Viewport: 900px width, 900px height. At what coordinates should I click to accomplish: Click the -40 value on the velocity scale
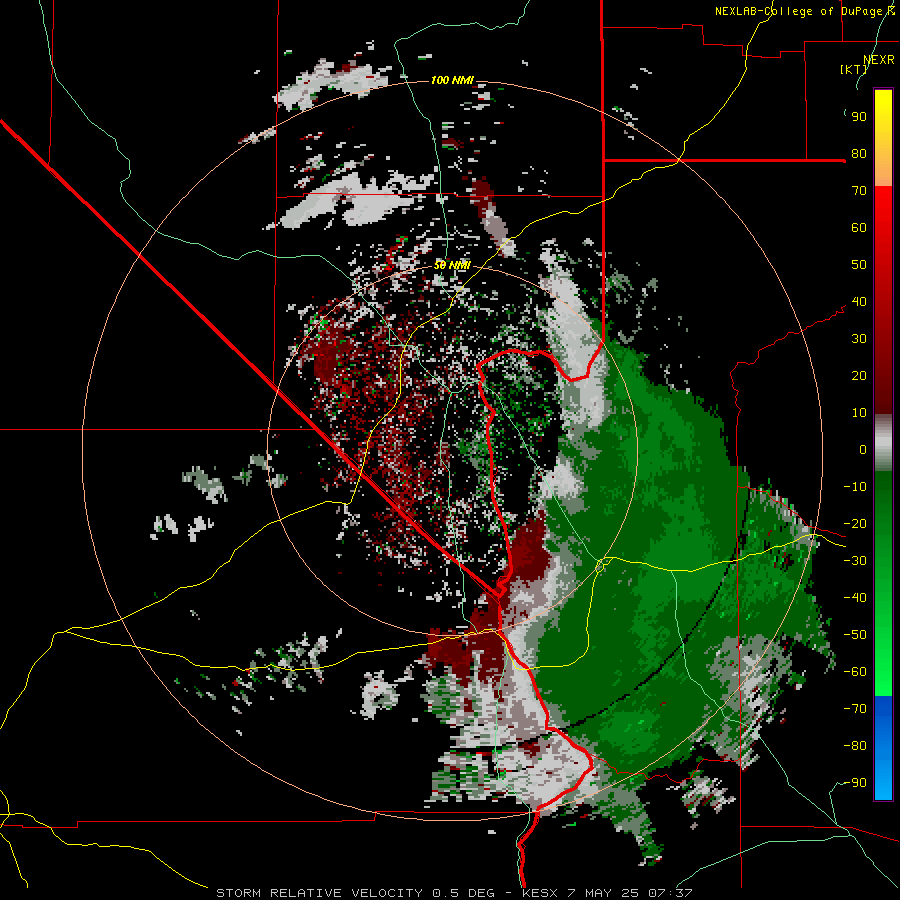tap(855, 598)
